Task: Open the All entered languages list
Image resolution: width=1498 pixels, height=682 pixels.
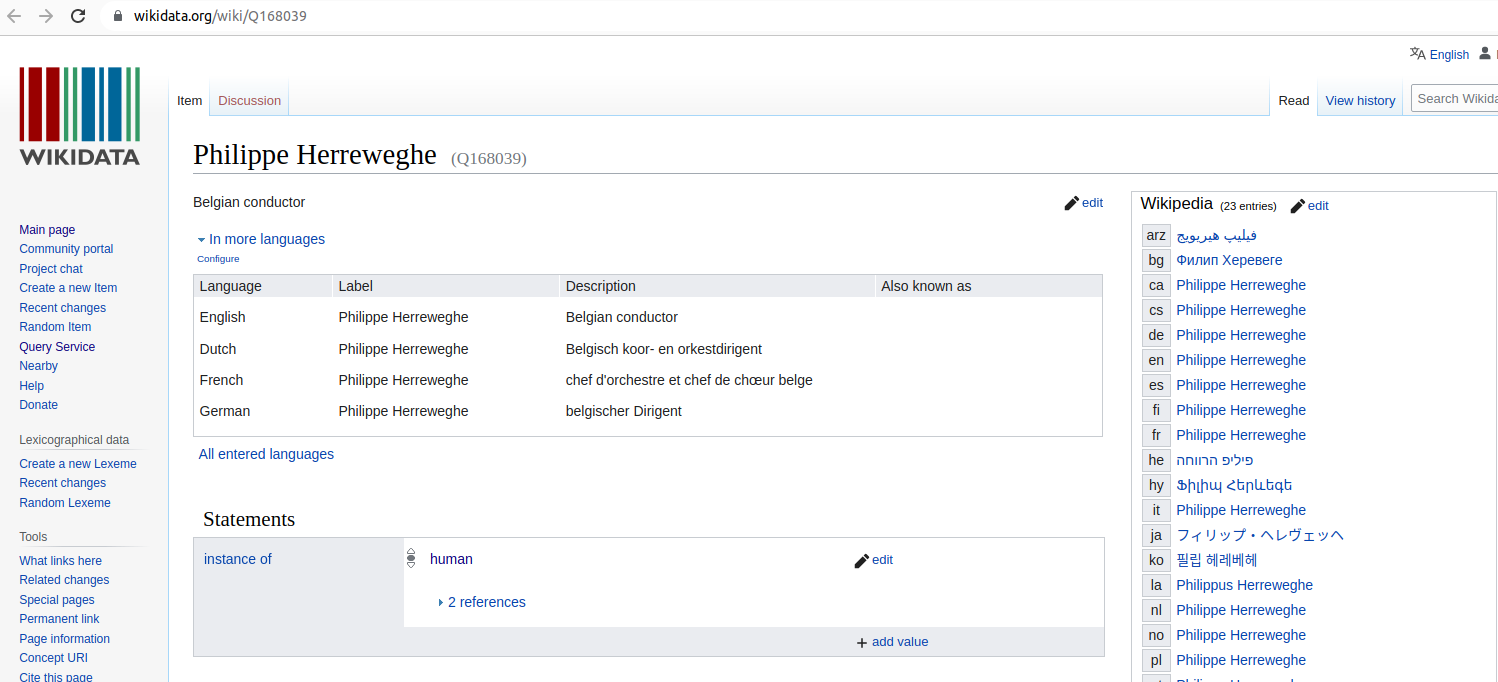Action: click(266, 454)
